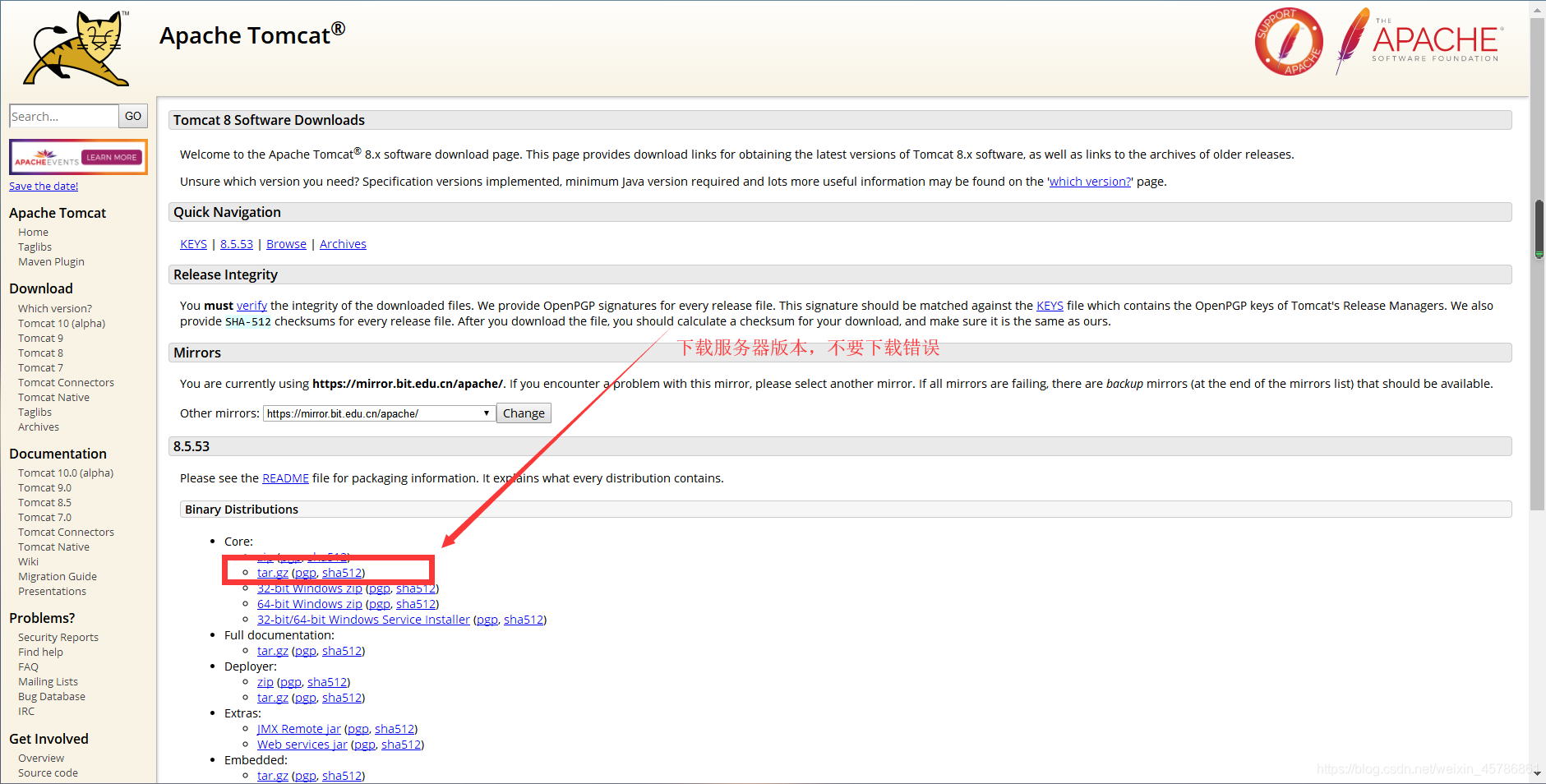Open Tomcat 9.0 documentation link
1546x784 pixels.
point(44,488)
